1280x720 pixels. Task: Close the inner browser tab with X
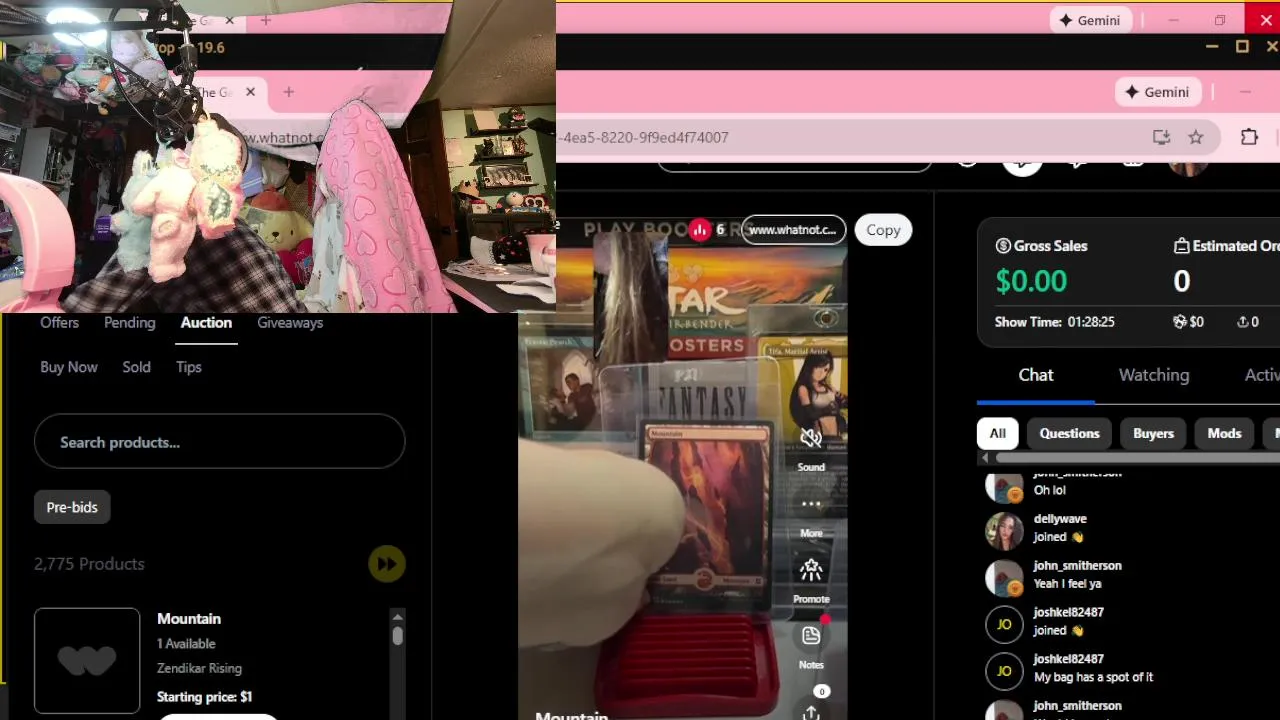point(250,92)
